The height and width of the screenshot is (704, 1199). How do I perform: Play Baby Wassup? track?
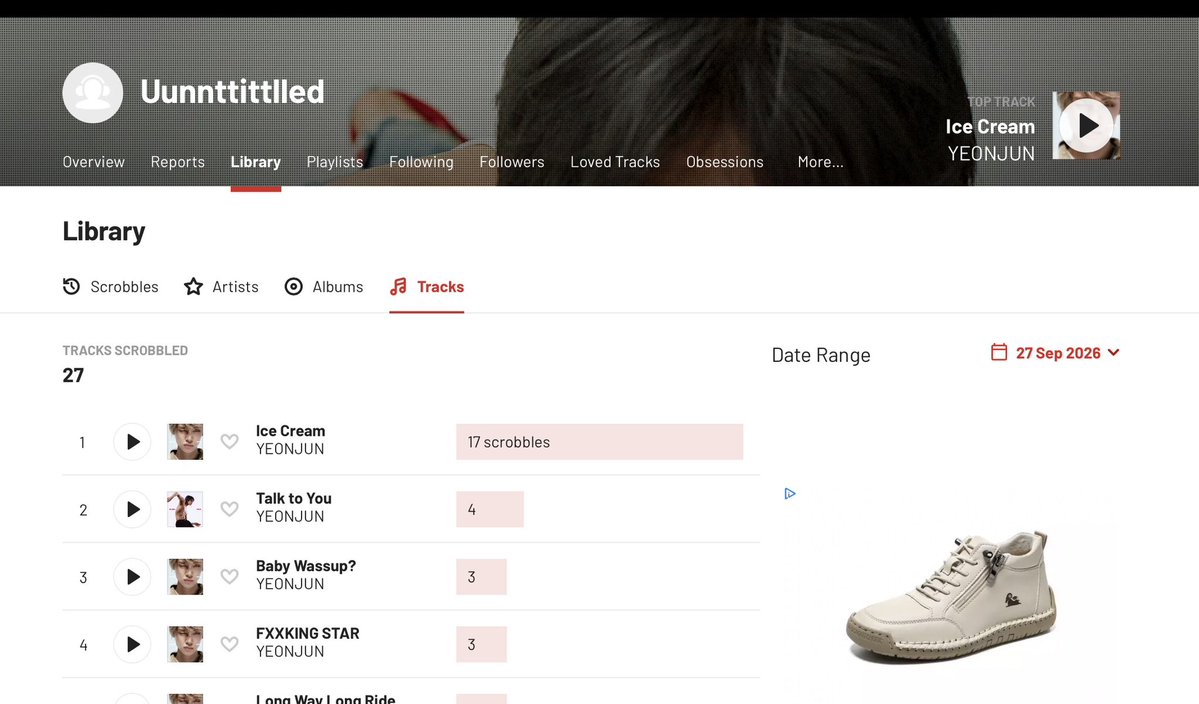coord(132,577)
